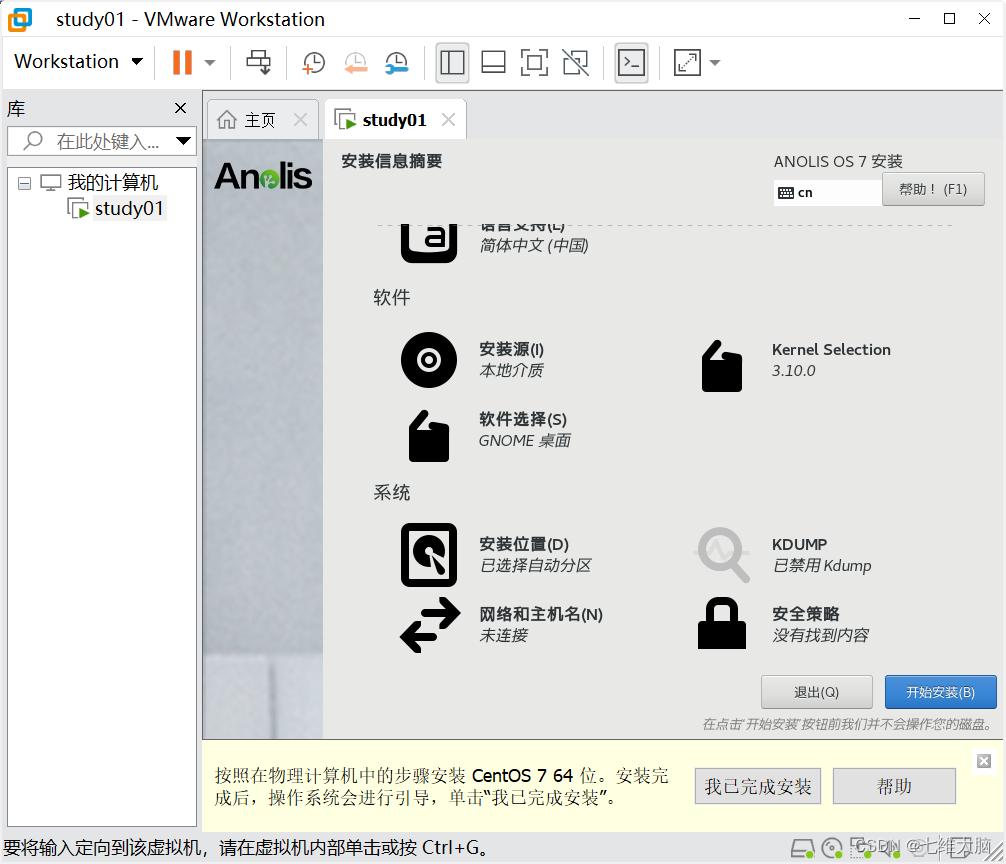
Task: Close the study01 tab
Action: (x=448, y=119)
